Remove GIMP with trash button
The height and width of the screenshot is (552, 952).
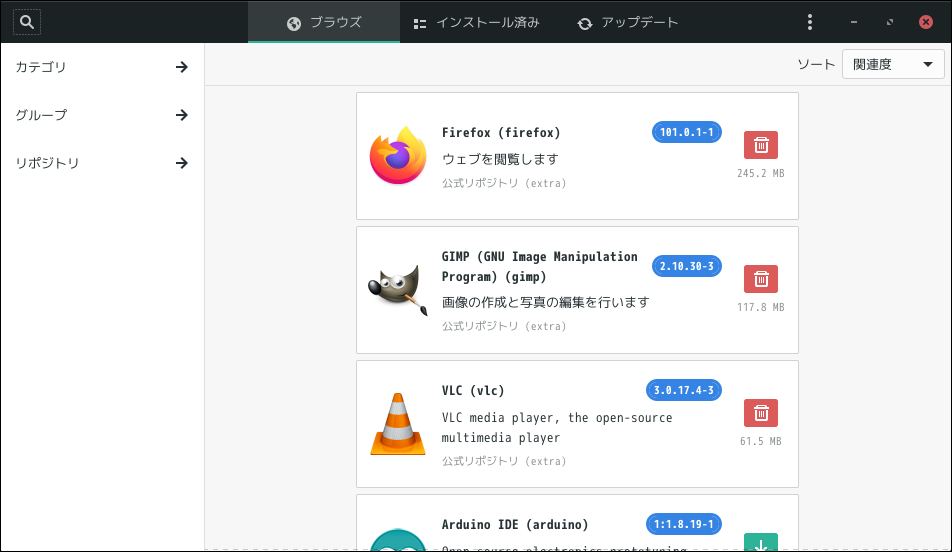pos(761,279)
